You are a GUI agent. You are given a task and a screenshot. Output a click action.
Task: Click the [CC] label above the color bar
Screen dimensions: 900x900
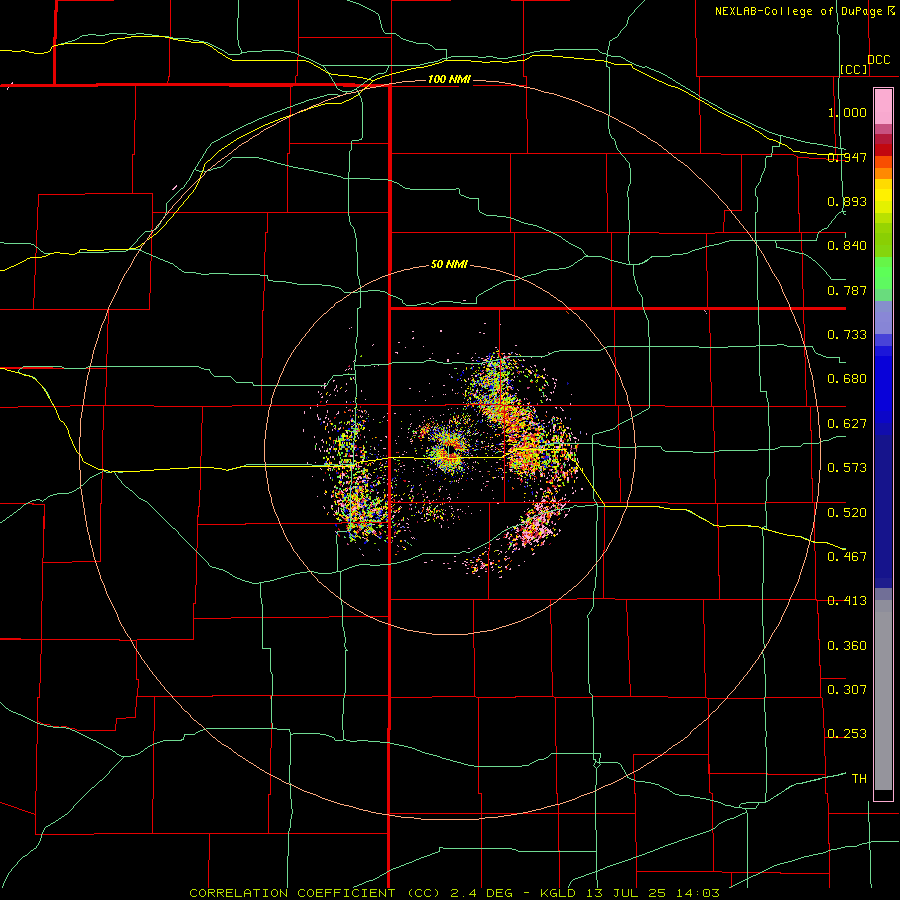coord(854,69)
